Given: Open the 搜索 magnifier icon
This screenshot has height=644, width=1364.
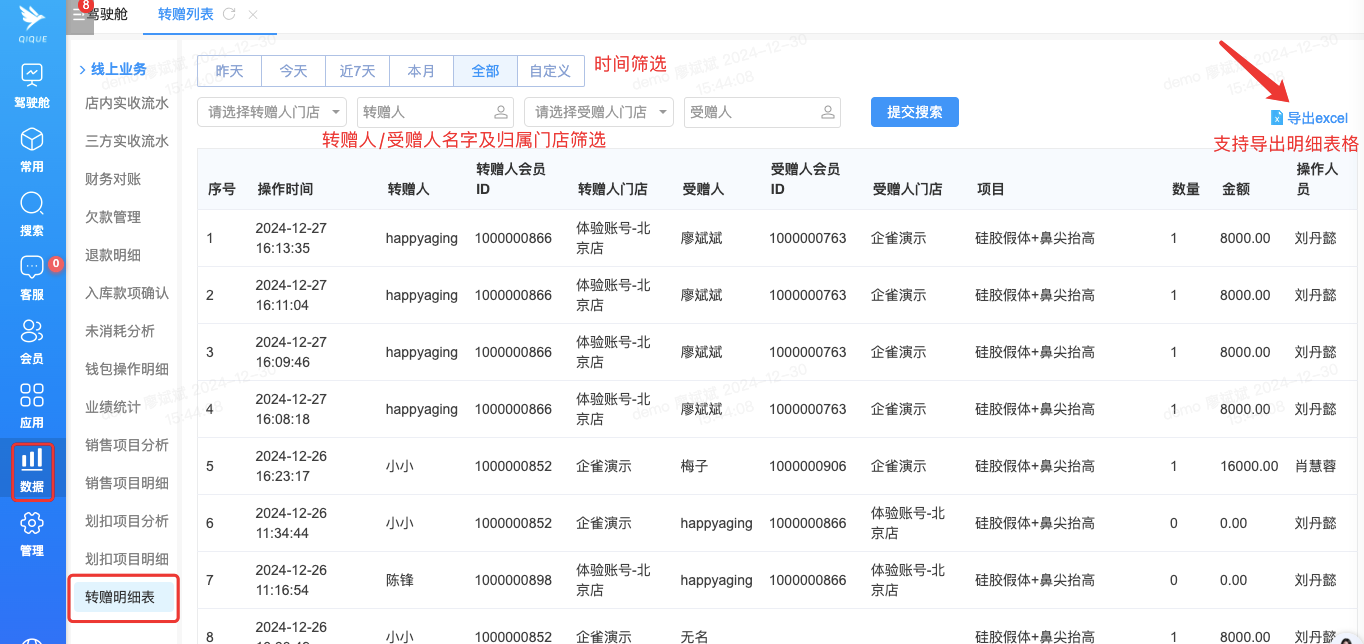Looking at the screenshot, I should tap(32, 204).
